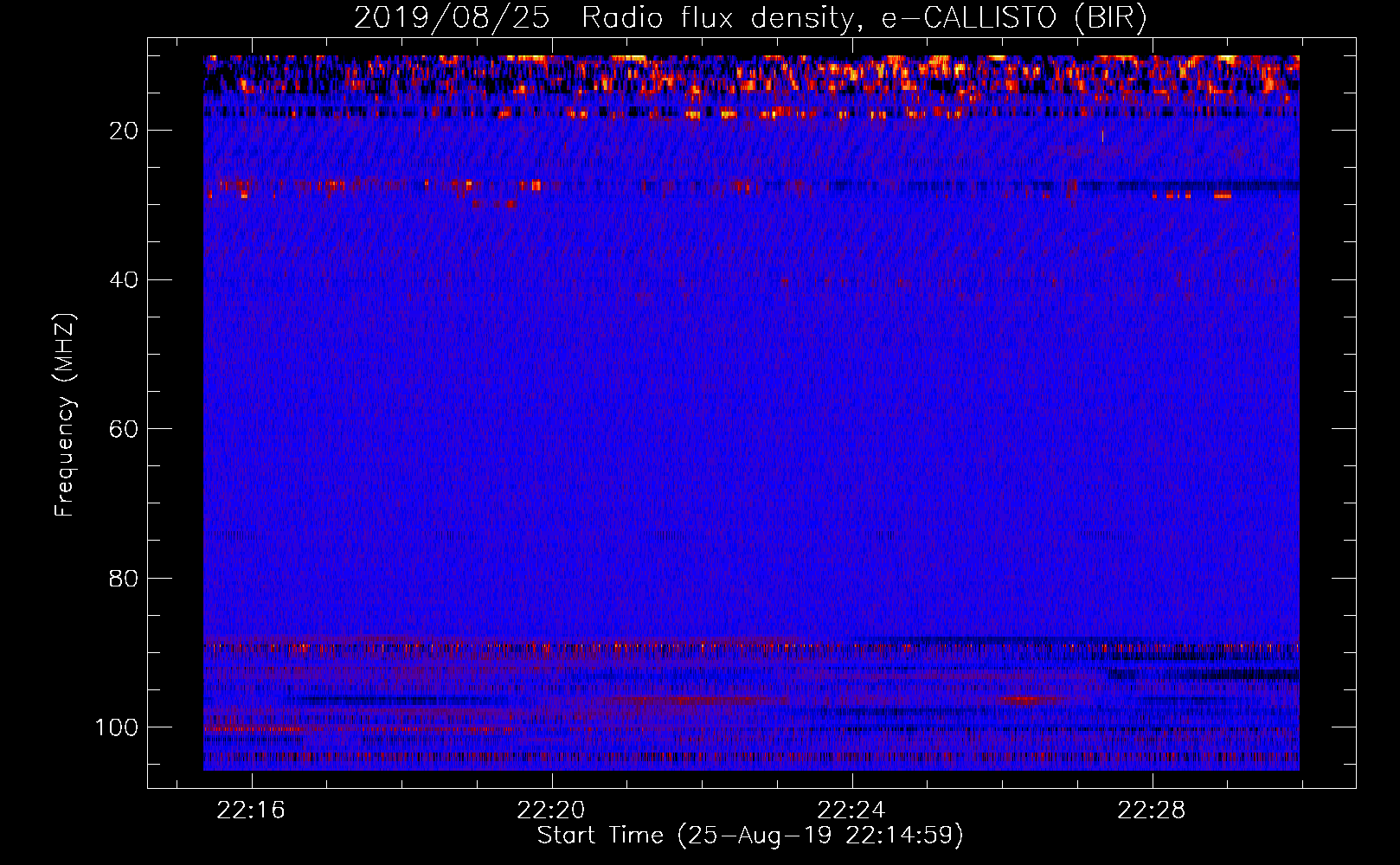Click the 100 MHz frequency tick label
Screen dimensions: 1400x865
pos(117,728)
